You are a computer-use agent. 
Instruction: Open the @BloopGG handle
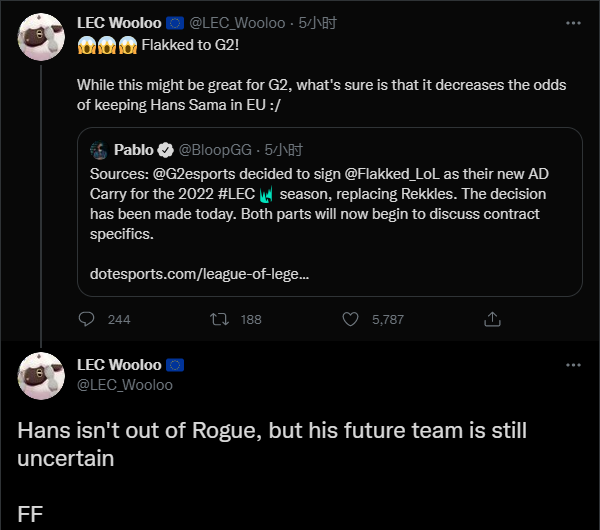pyautogui.click(x=215, y=150)
